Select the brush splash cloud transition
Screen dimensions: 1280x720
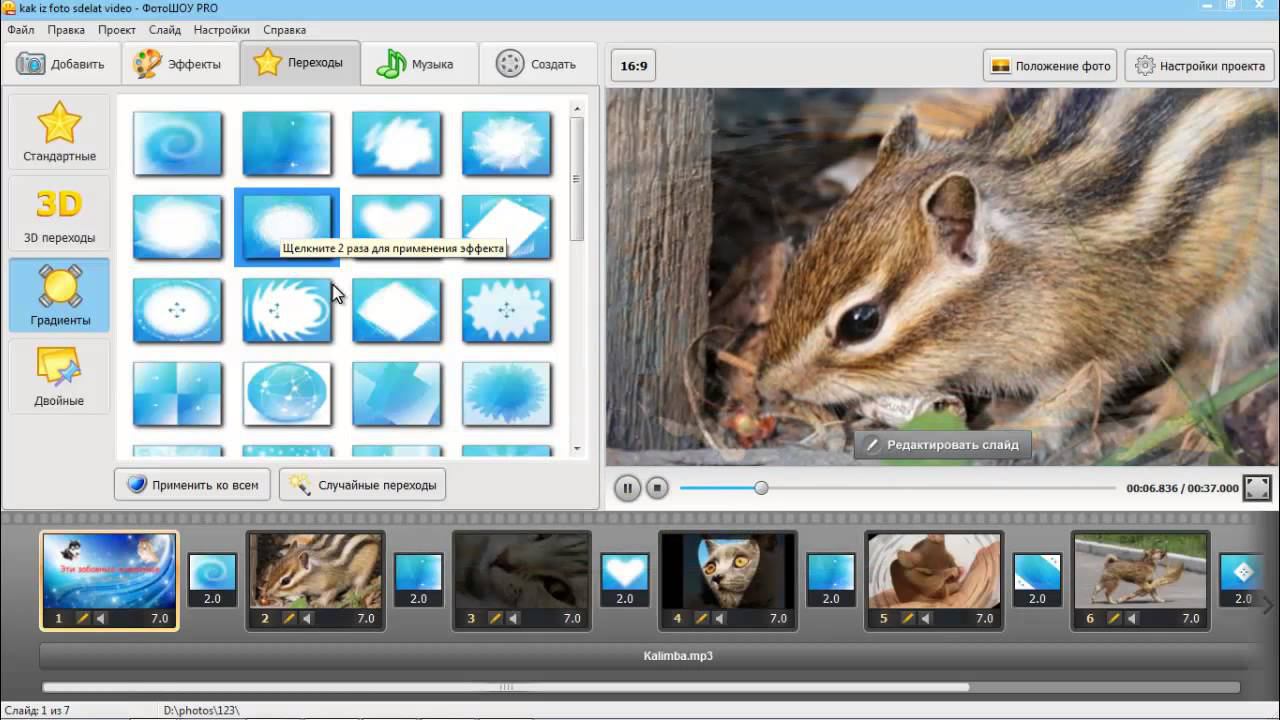pyautogui.click(x=396, y=144)
